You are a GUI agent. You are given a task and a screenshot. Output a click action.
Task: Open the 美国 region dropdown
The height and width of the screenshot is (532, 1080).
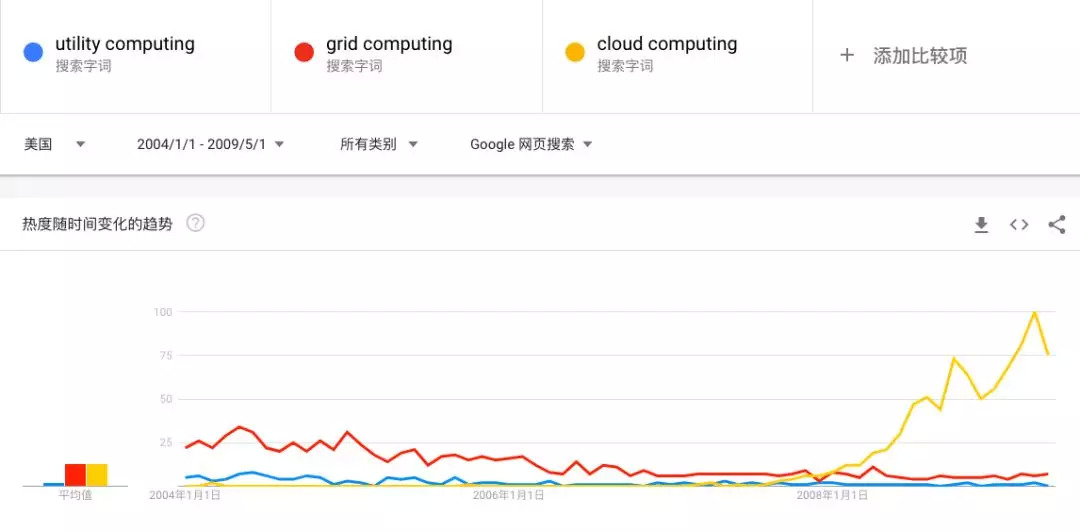[x=55, y=144]
